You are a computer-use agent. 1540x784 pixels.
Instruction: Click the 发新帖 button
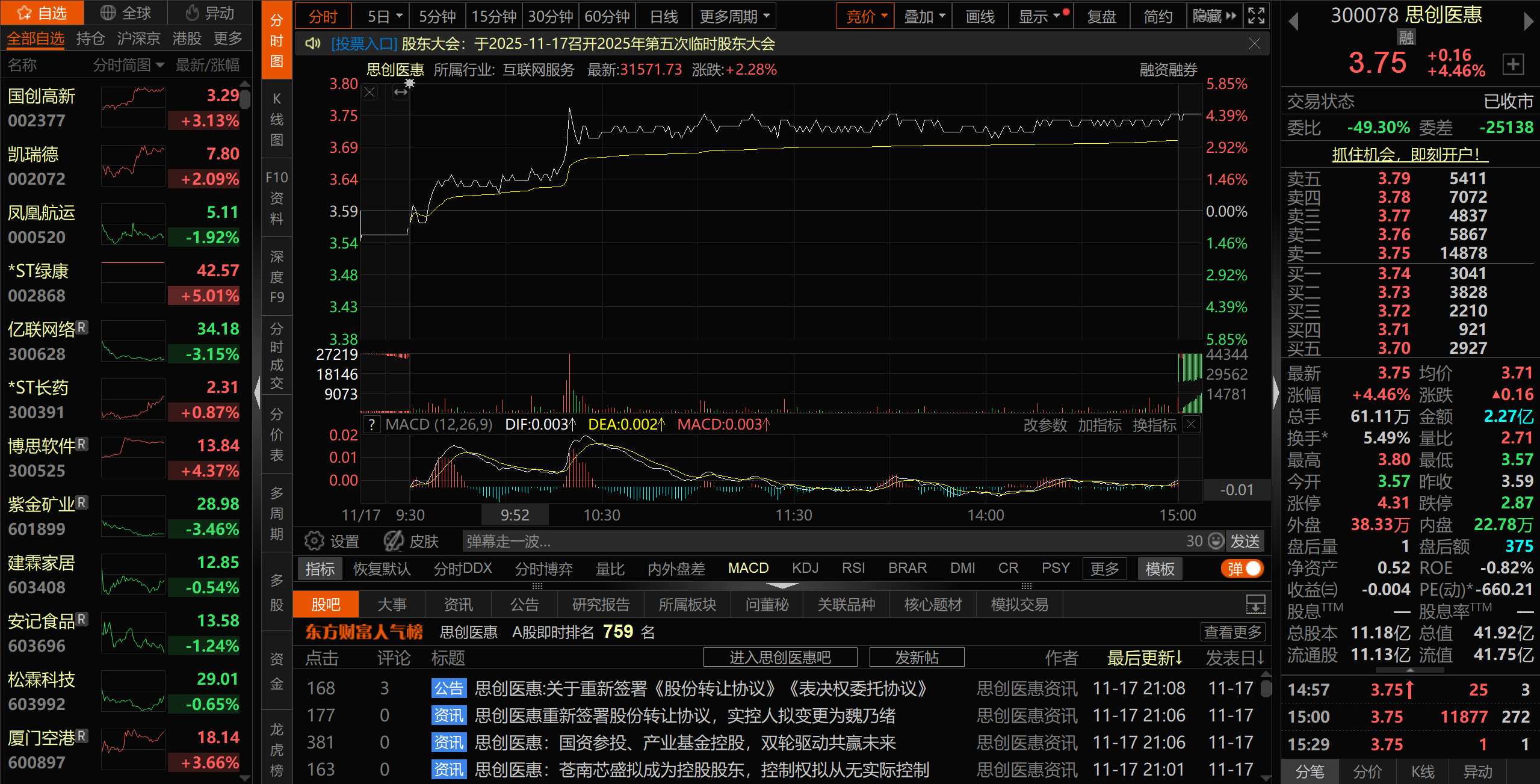[916, 657]
